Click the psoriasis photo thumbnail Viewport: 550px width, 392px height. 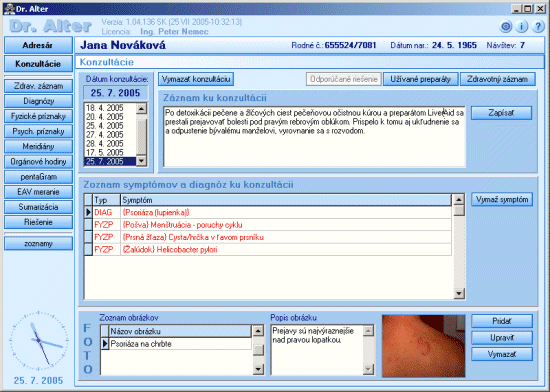point(423,346)
